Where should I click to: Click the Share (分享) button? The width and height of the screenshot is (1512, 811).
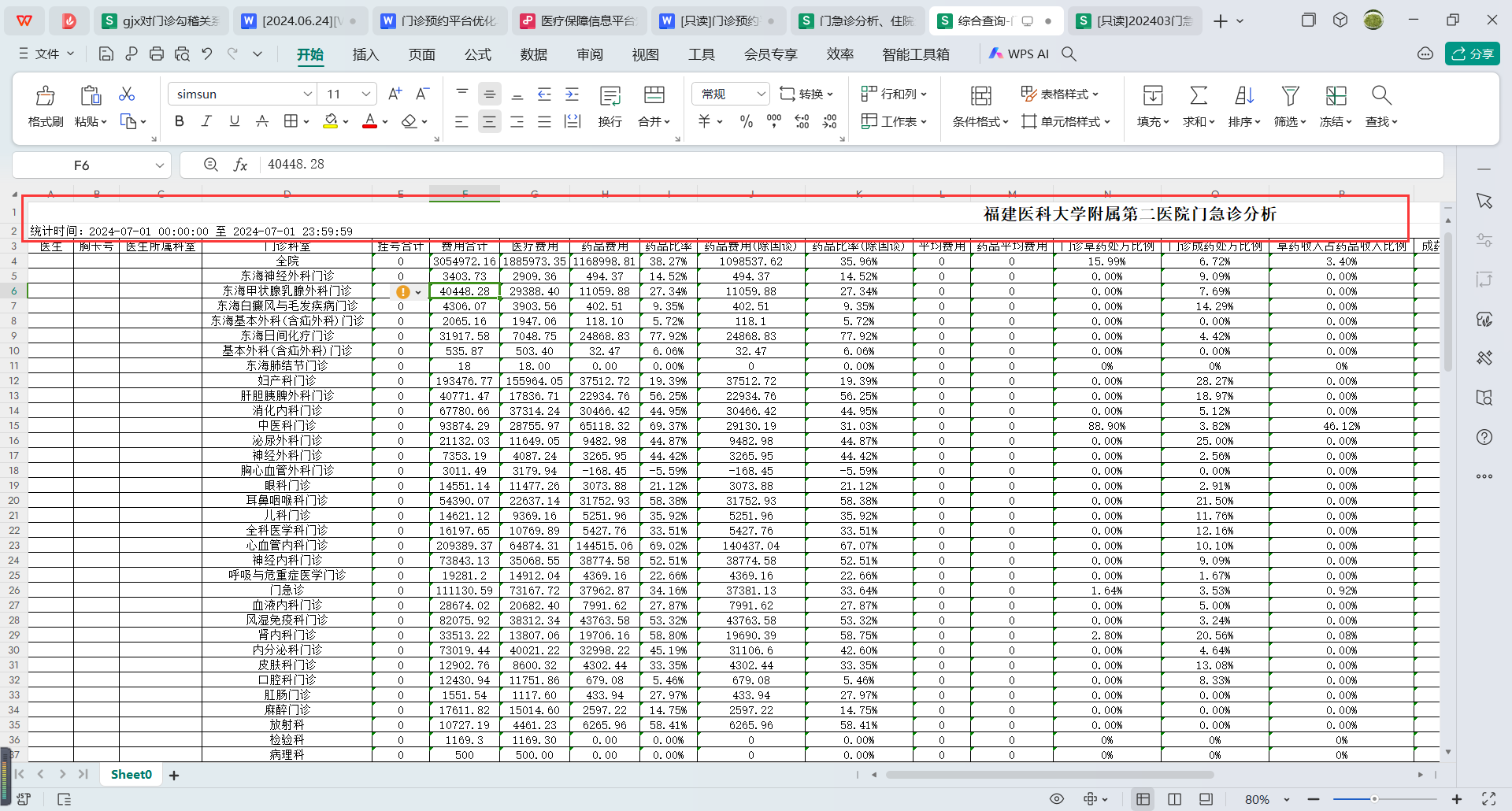(x=1473, y=54)
